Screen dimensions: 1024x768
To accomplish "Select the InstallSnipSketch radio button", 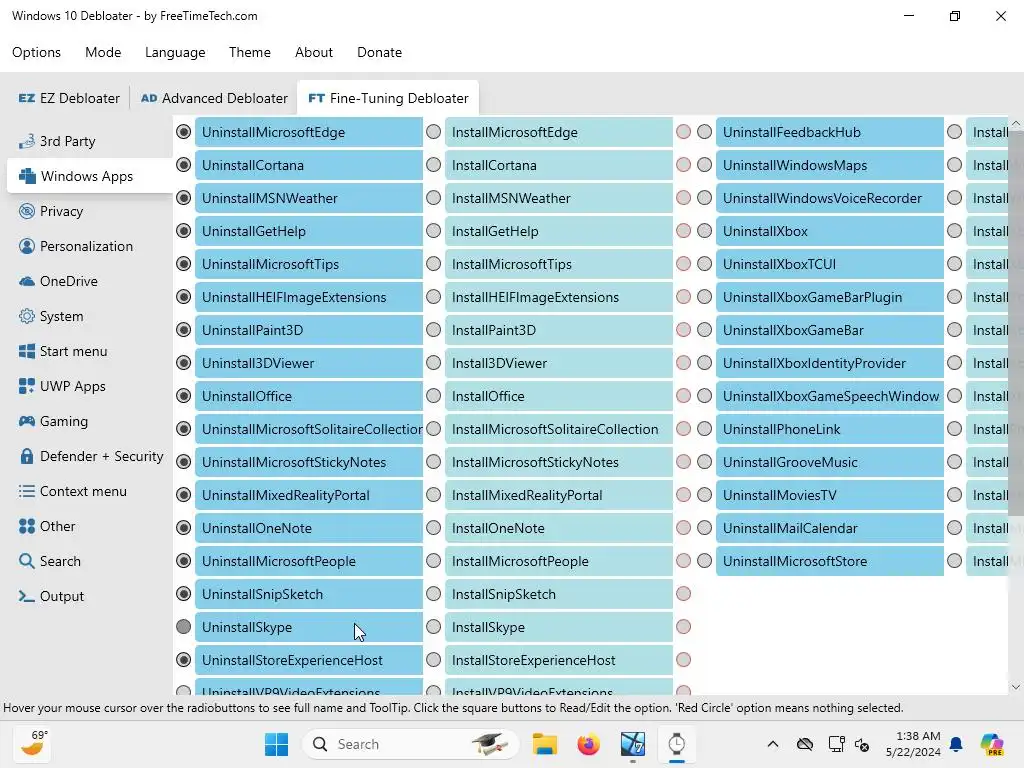I will point(434,594).
